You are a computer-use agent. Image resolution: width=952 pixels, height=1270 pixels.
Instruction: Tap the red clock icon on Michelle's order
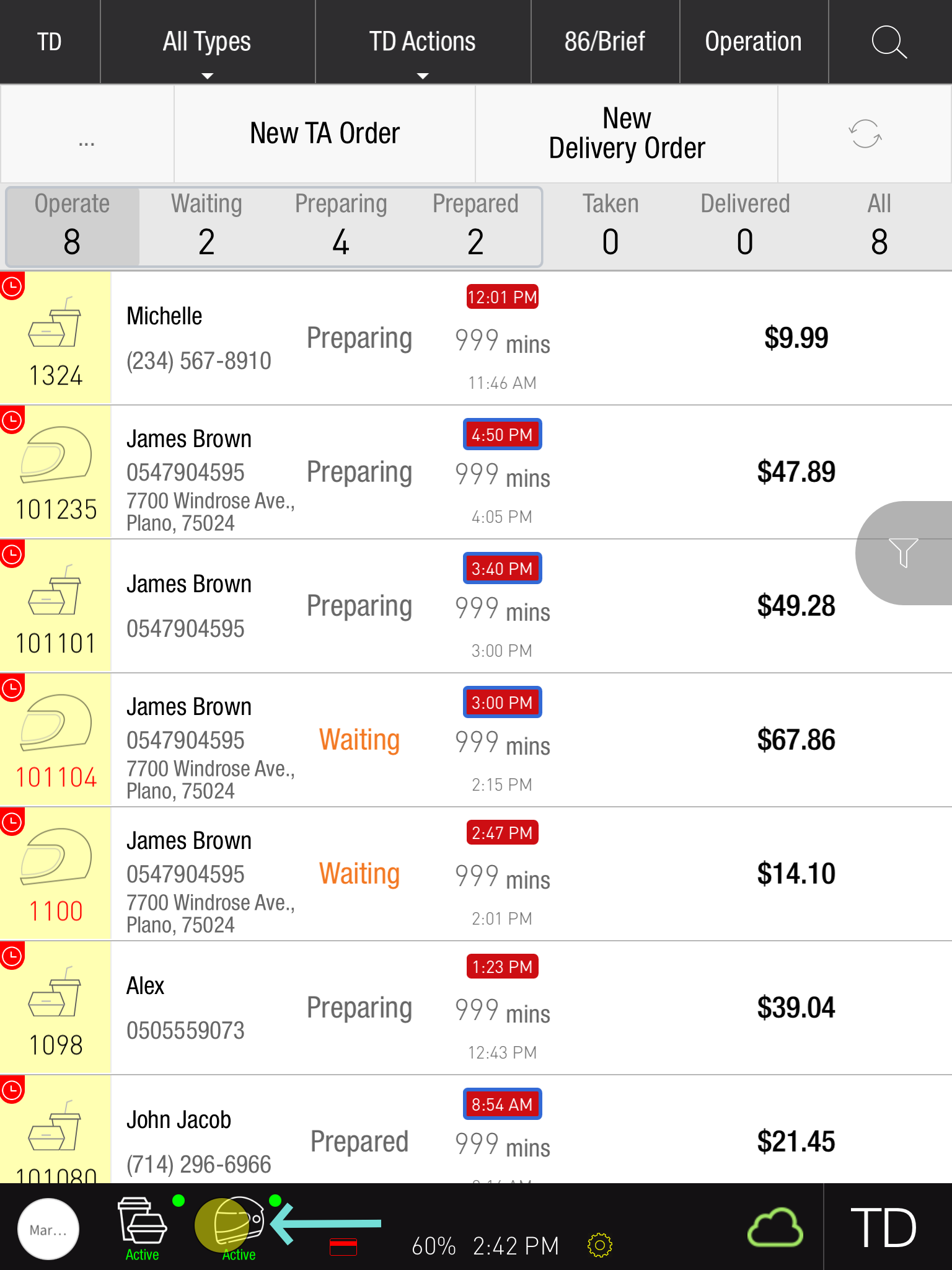tap(12, 286)
